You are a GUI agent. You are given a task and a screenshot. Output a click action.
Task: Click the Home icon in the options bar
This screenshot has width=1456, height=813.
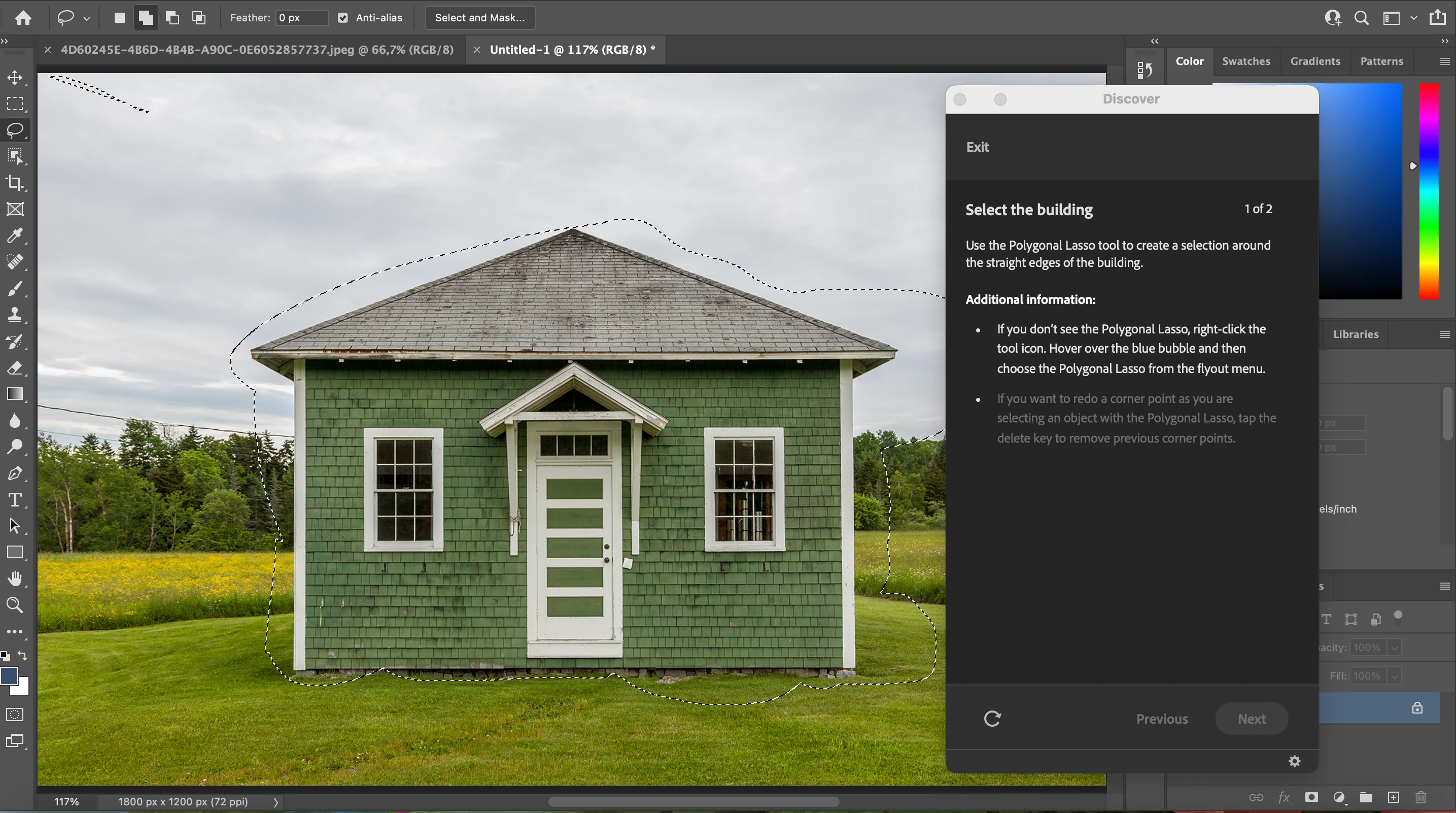pyautogui.click(x=23, y=18)
